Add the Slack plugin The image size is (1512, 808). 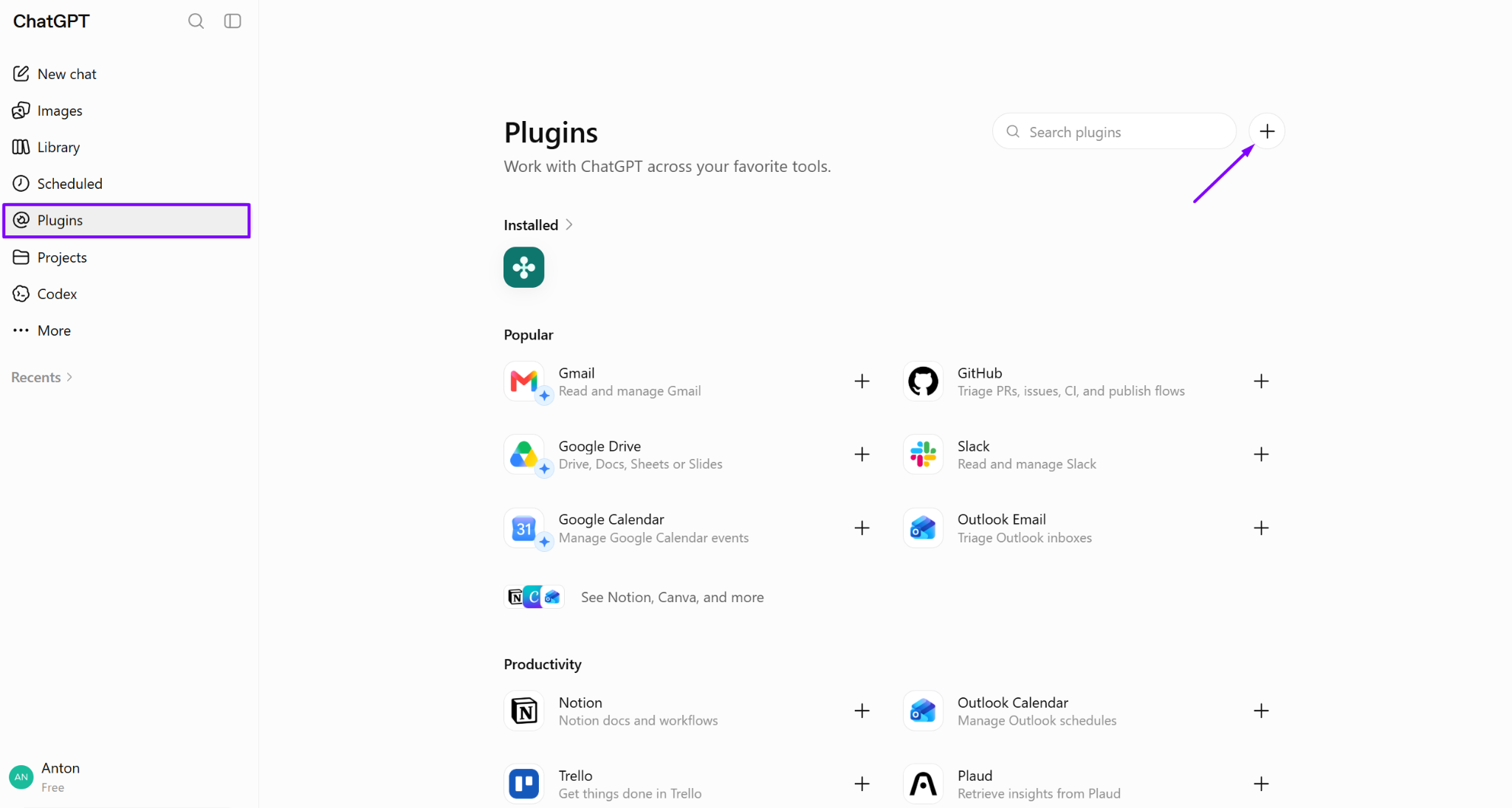(x=1261, y=455)
